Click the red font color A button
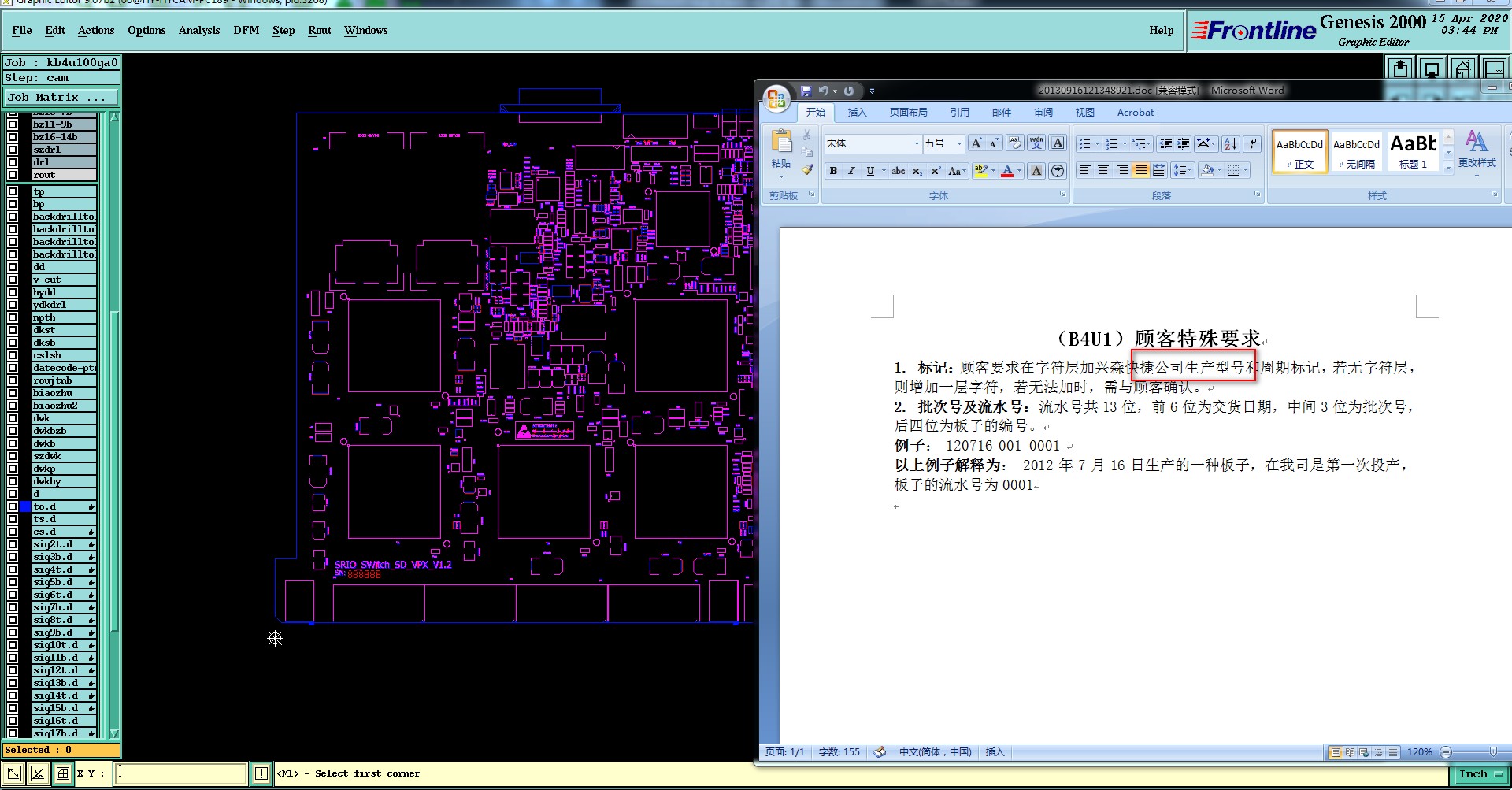1512x790 pixels. pyautogui.click(x=1007, y=171)
